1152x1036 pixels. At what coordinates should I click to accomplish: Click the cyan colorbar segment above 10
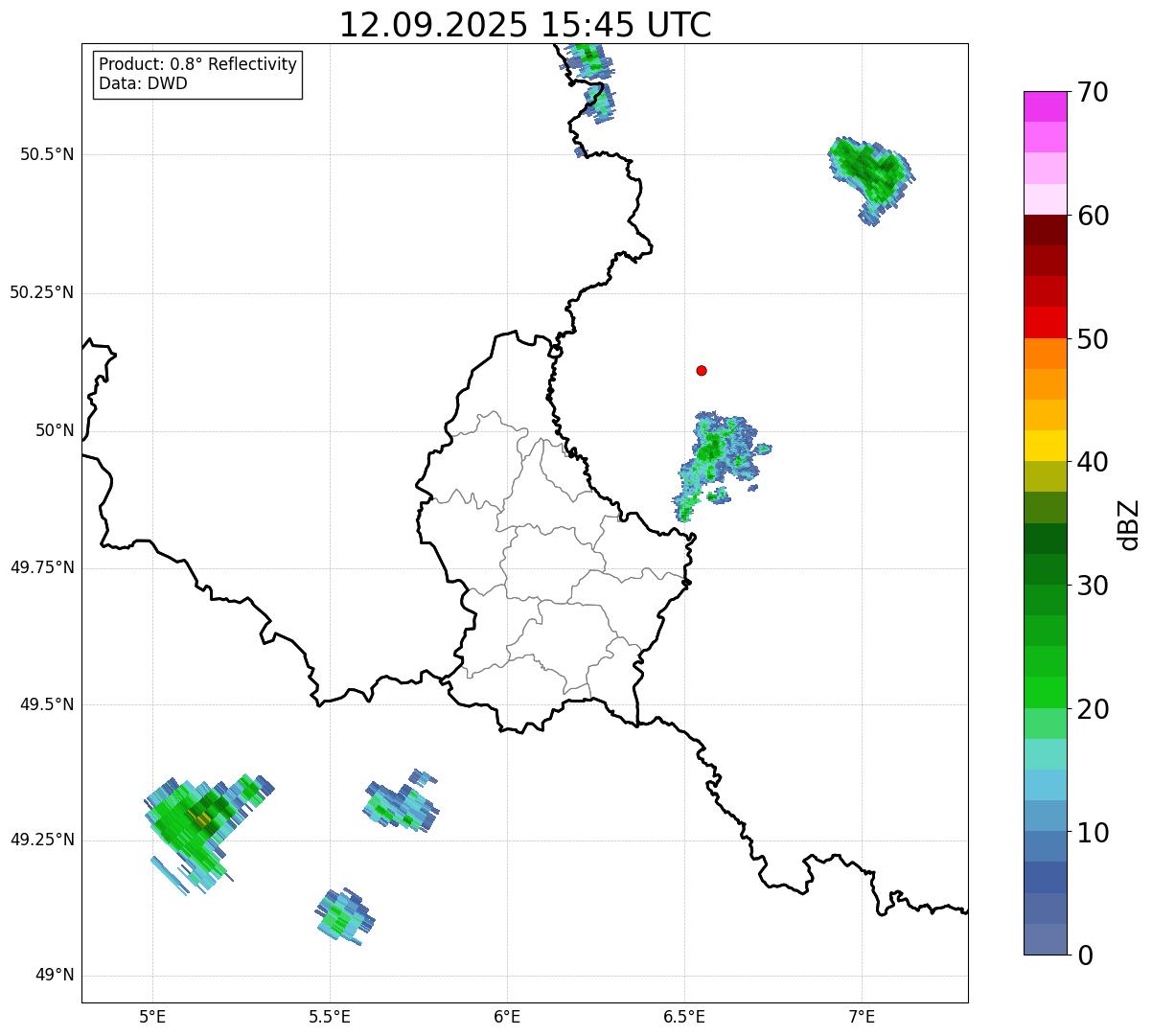tap(1046, 785)
